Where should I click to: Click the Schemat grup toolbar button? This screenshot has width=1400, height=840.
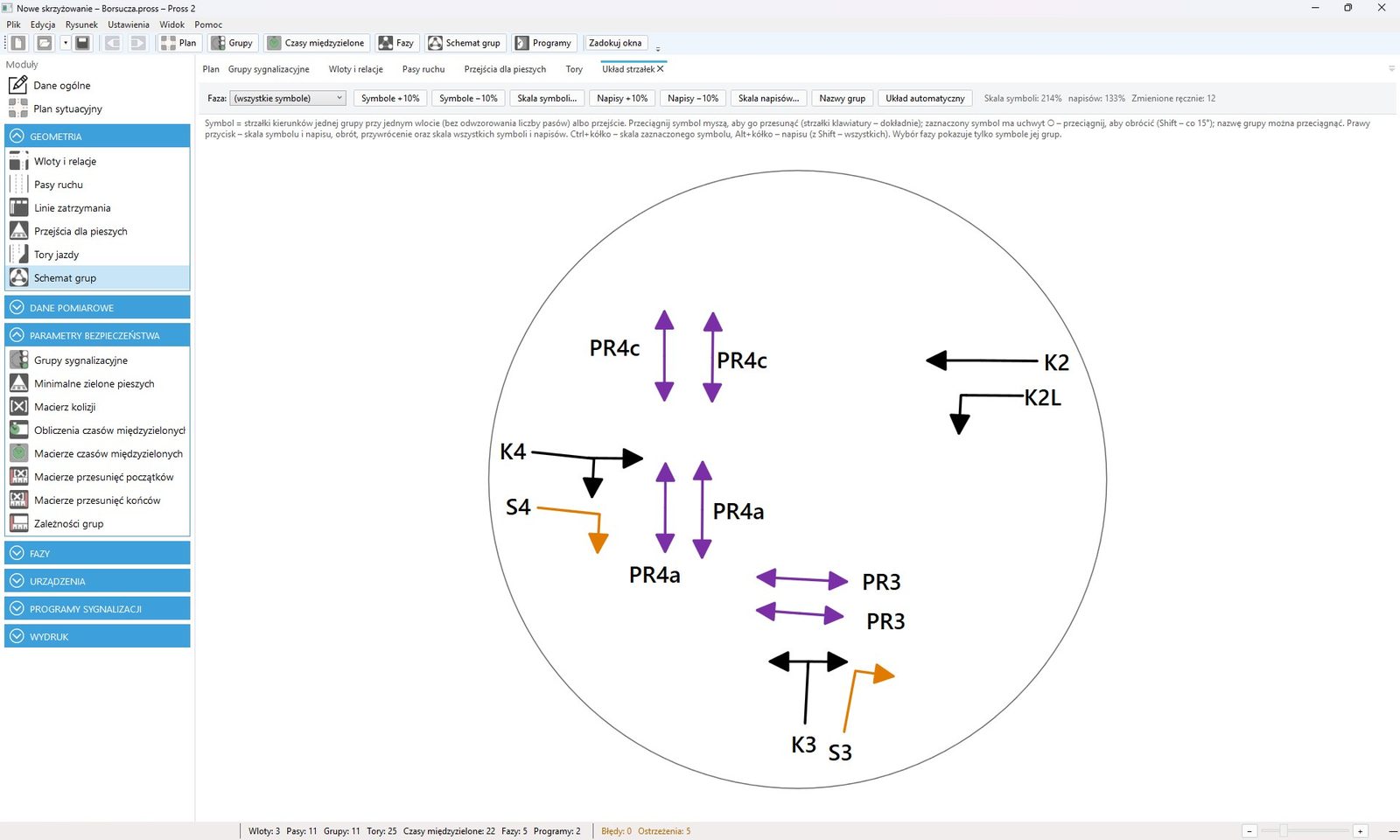click(465, 43)
